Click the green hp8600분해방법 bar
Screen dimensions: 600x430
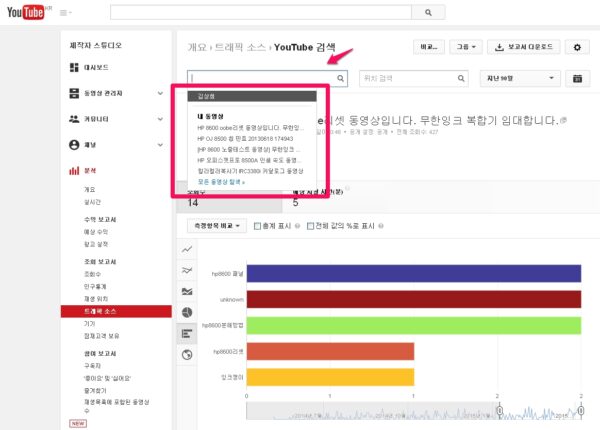[x=414, y=325]
